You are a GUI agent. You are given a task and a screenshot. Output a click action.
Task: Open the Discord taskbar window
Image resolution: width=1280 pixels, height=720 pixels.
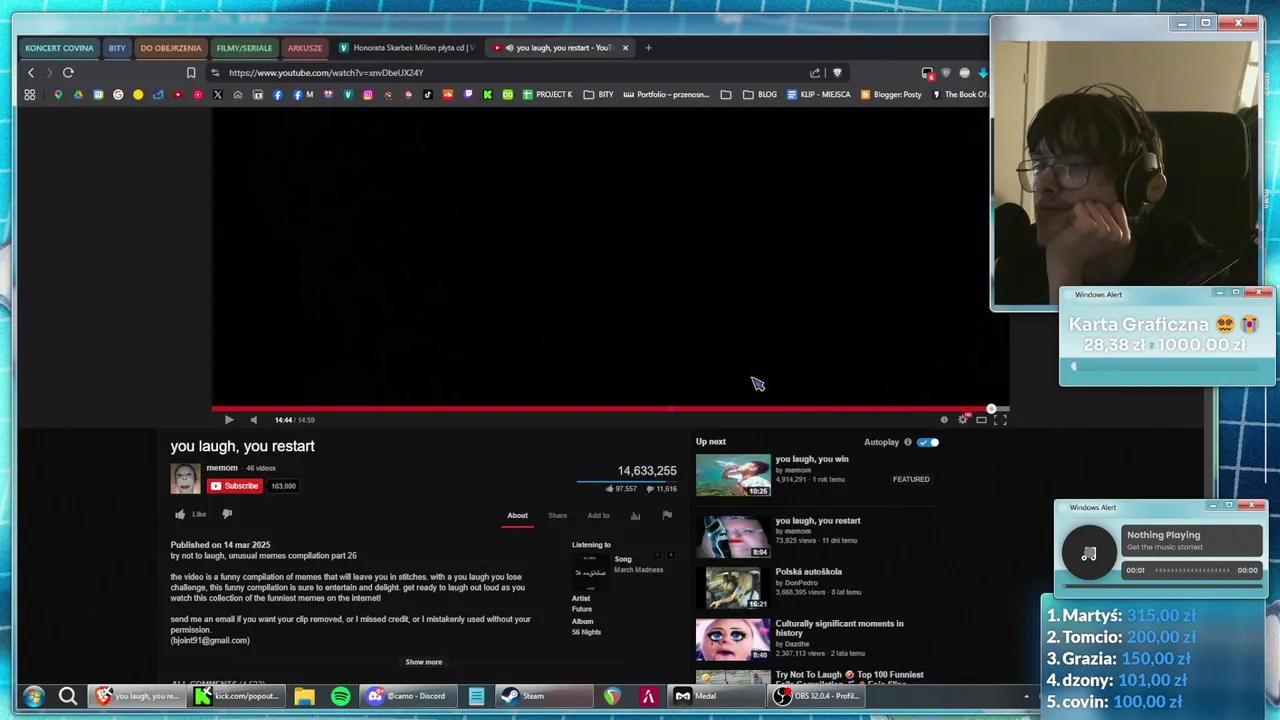[407, 696]
